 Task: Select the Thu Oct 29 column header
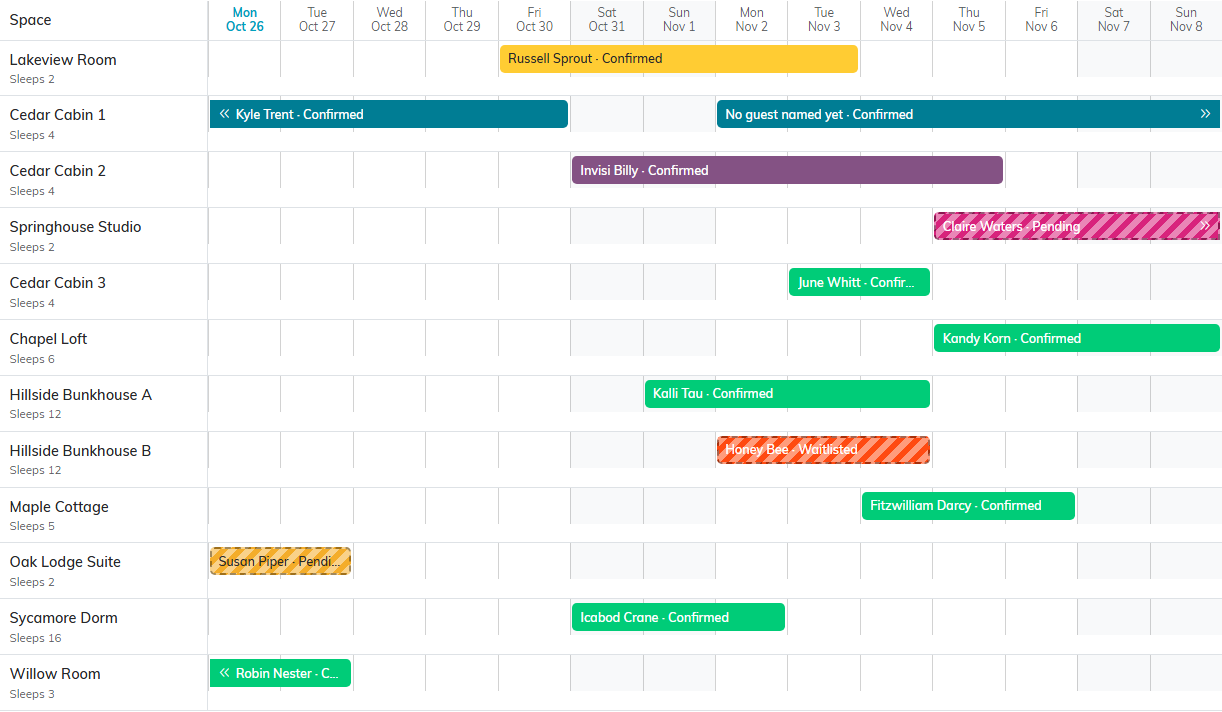pos(462,20)
